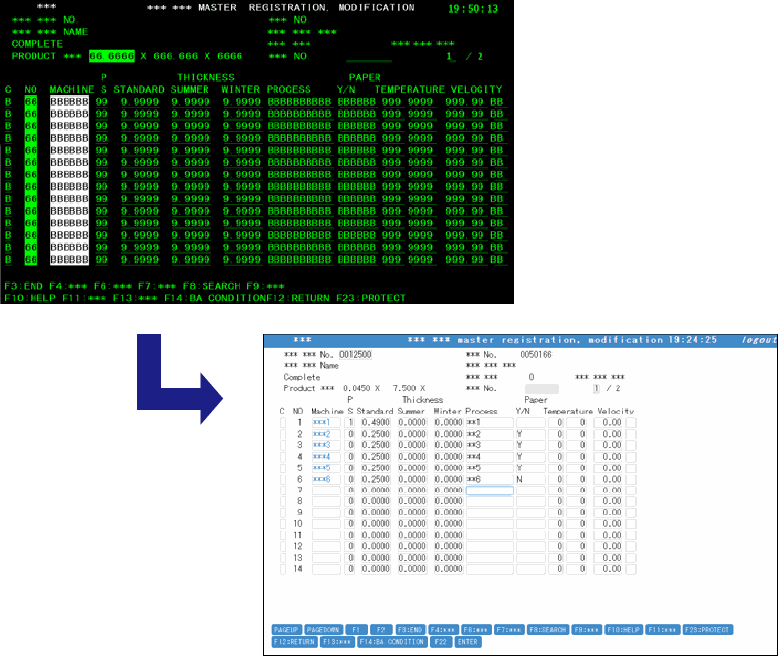Click F3:END text in green terminal

tap(23, 286)
